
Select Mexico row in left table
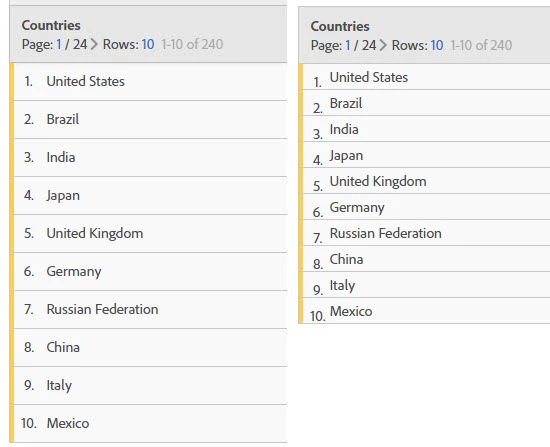[x=150, y=423]
